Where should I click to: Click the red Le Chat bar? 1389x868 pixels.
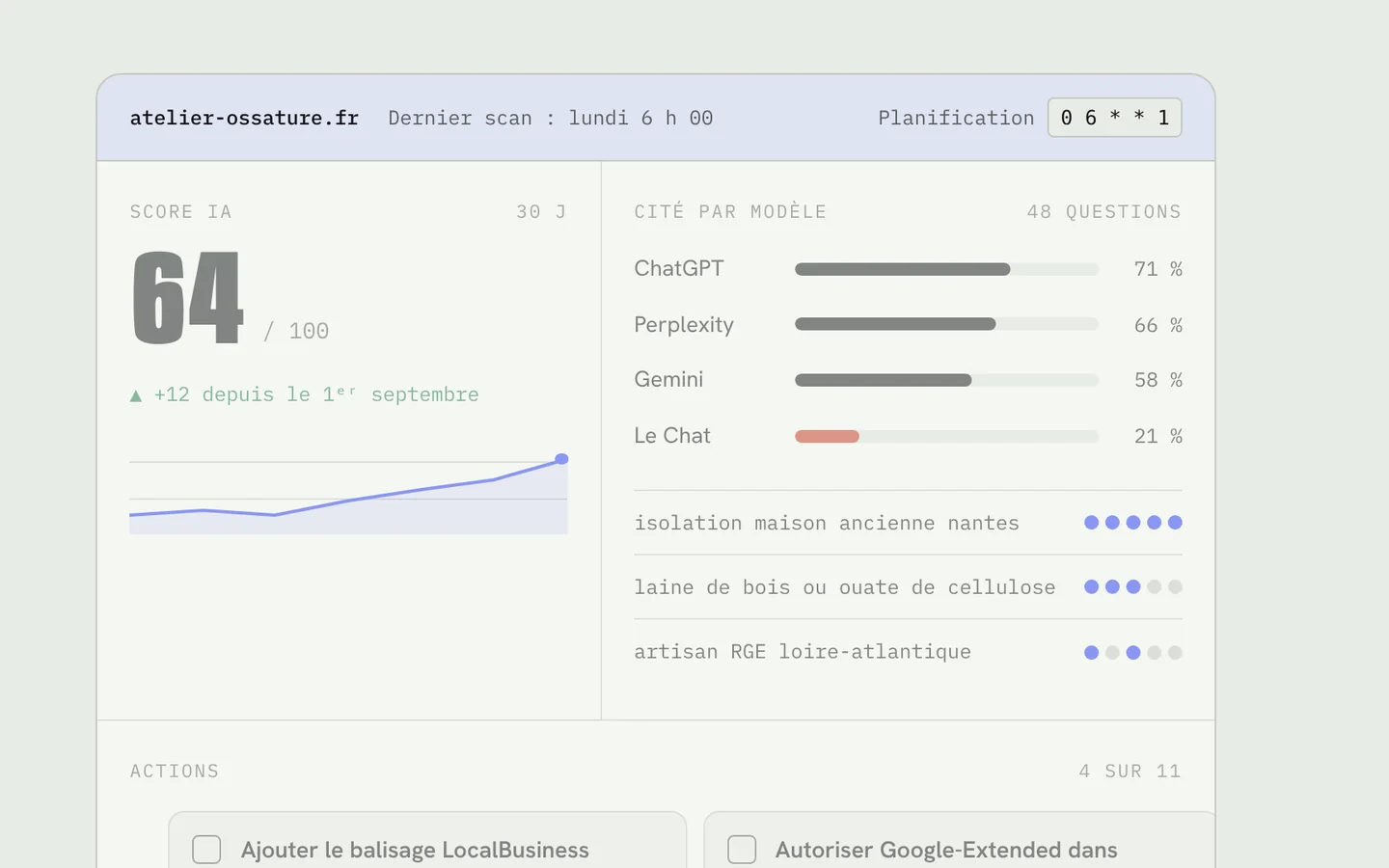[827, 436]
